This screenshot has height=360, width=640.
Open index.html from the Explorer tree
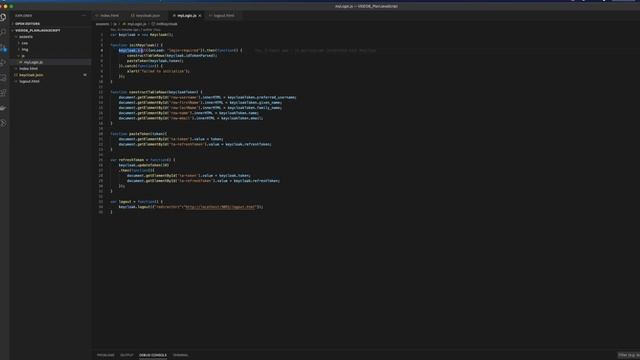tap(28, 69)
